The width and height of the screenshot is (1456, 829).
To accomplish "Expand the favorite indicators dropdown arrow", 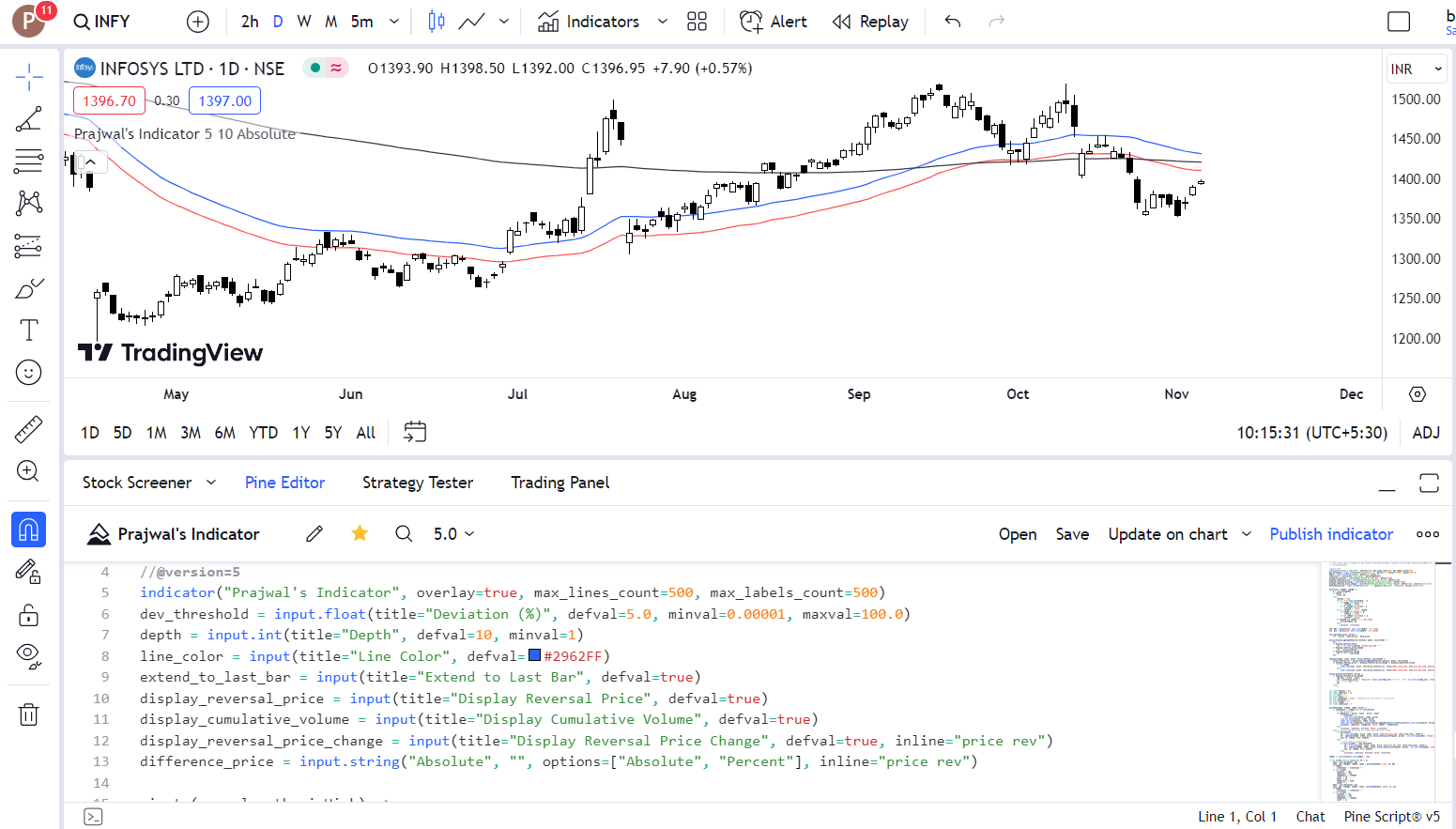I will point(663,22).
